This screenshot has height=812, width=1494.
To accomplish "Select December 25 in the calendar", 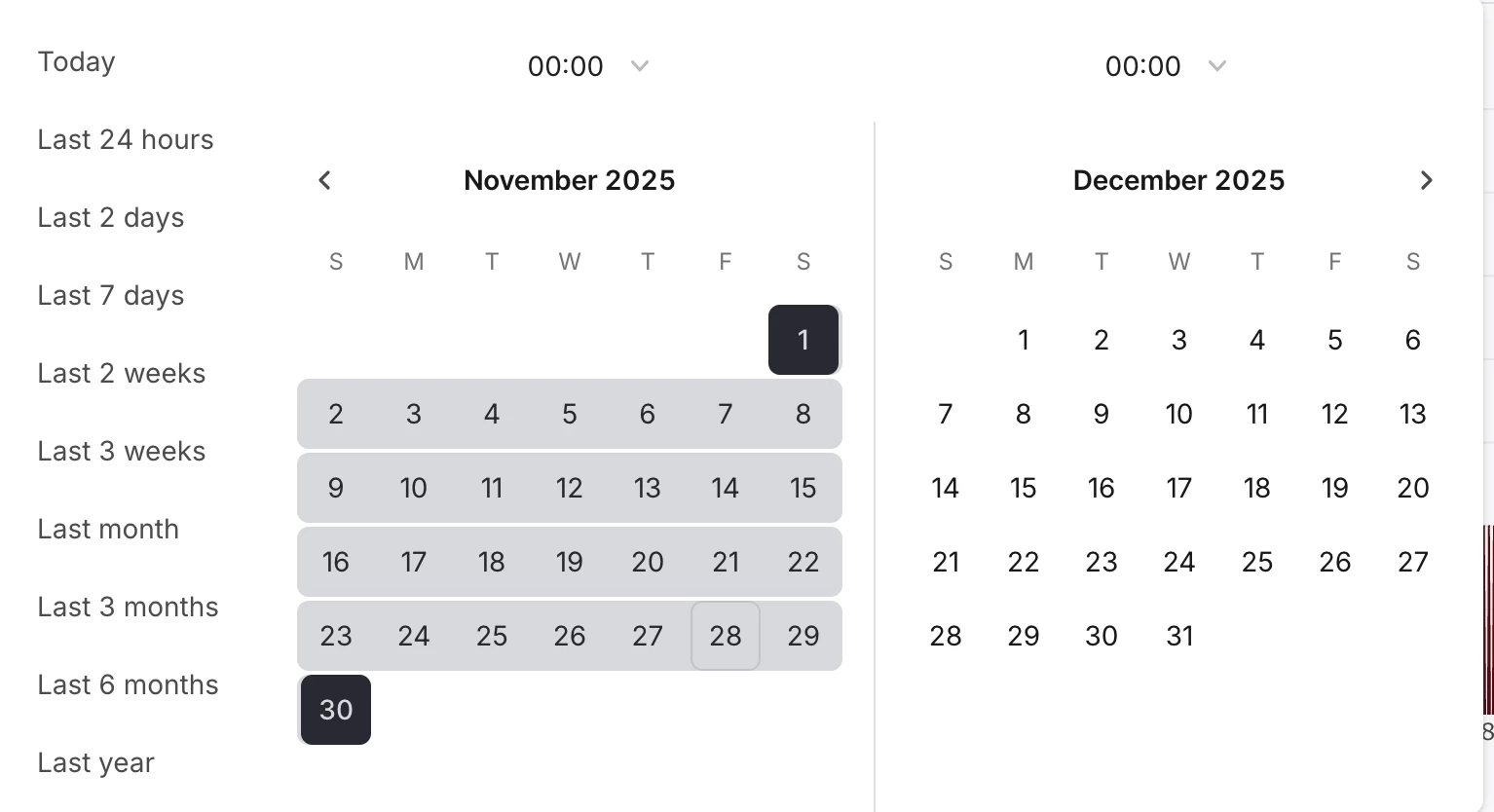I will 1257,562.
